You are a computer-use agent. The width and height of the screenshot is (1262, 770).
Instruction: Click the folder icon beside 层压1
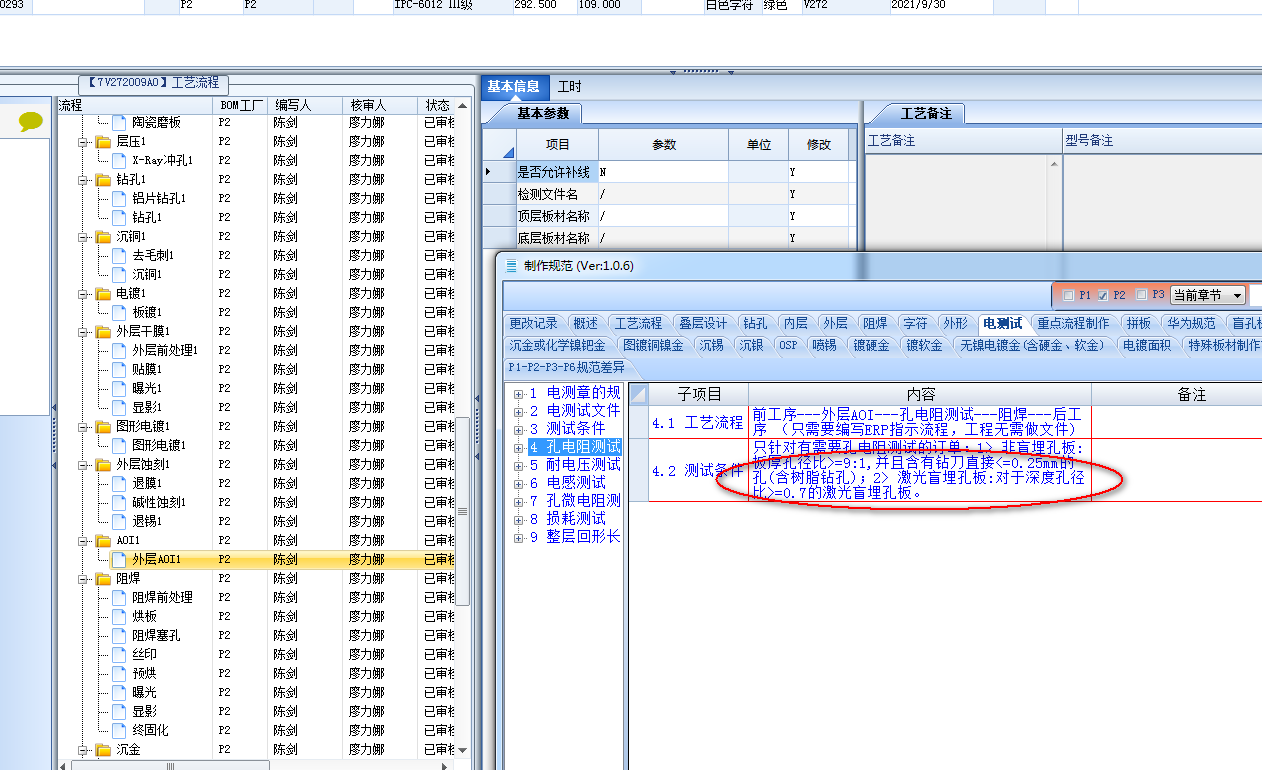[103, 142]
